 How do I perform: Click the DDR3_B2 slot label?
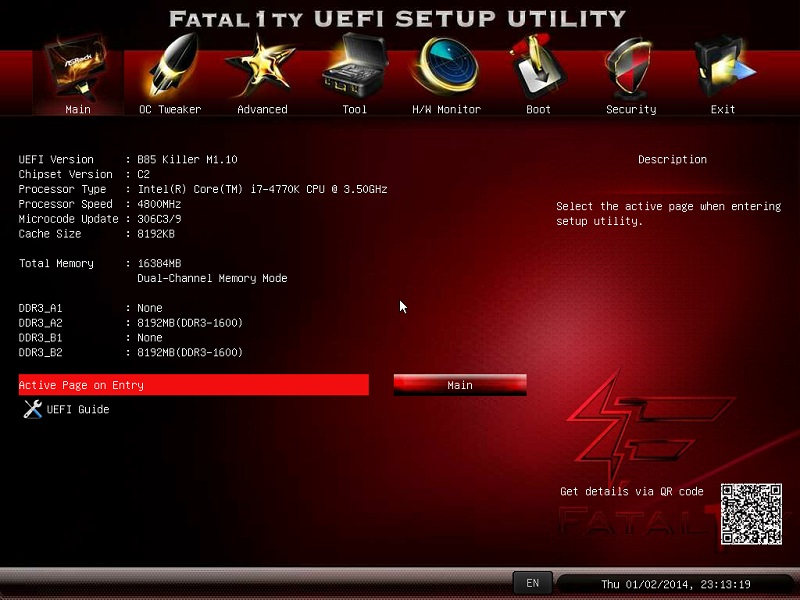coord(40,353)
